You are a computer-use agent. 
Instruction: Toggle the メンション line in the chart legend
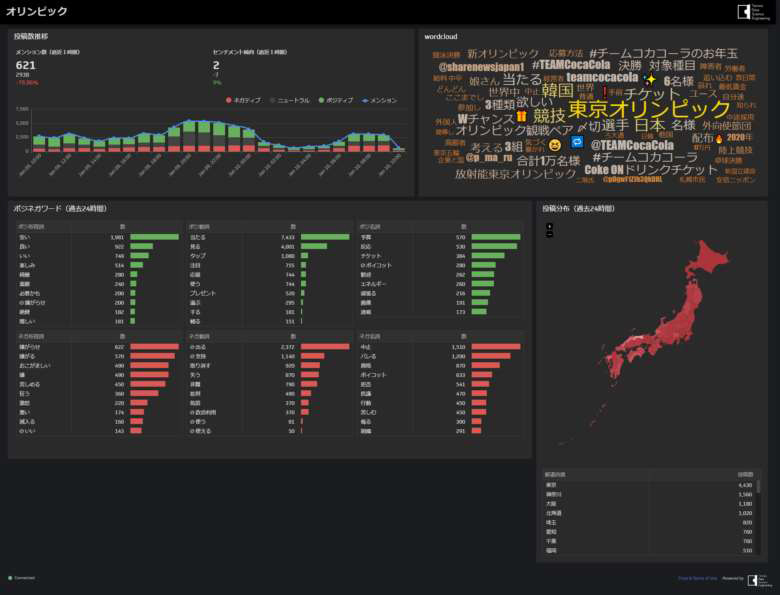click(379, 100)
